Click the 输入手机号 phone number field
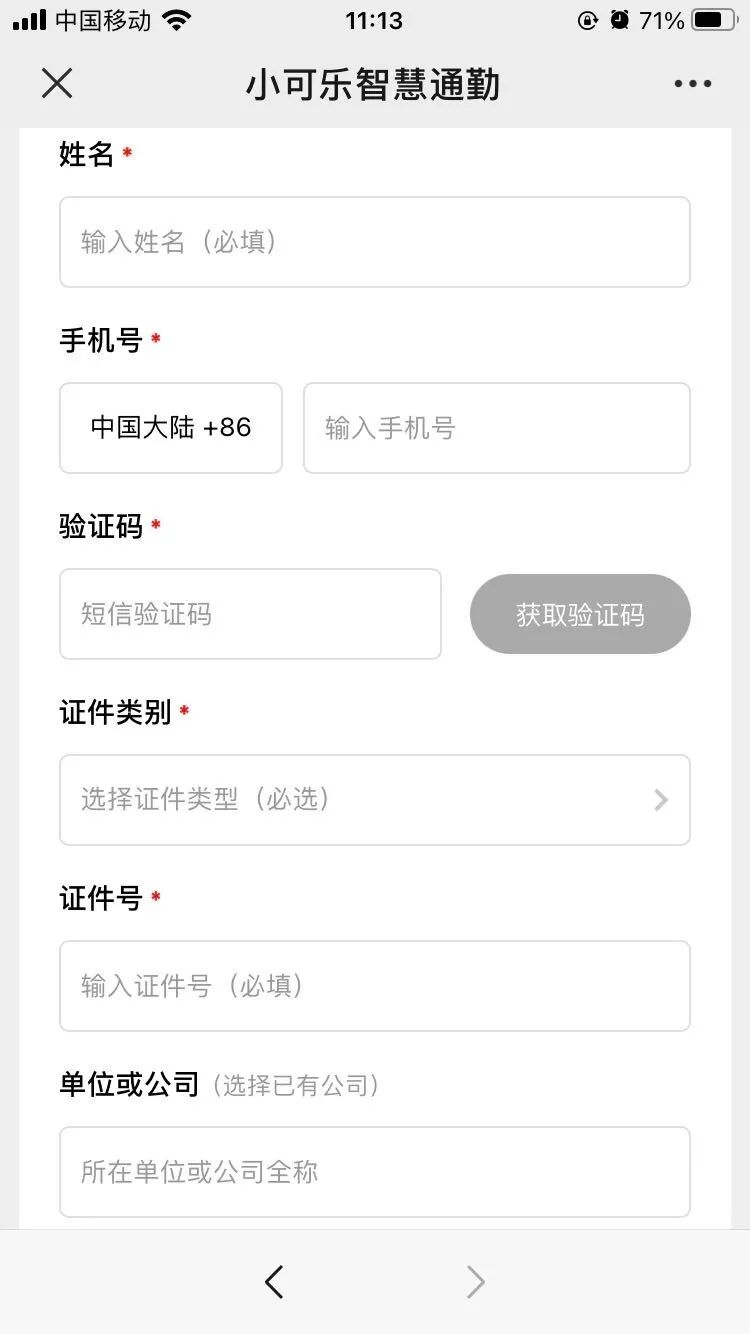Image resolution: width=750 pixels, height=1334 pixels. [x=496, y=428]
